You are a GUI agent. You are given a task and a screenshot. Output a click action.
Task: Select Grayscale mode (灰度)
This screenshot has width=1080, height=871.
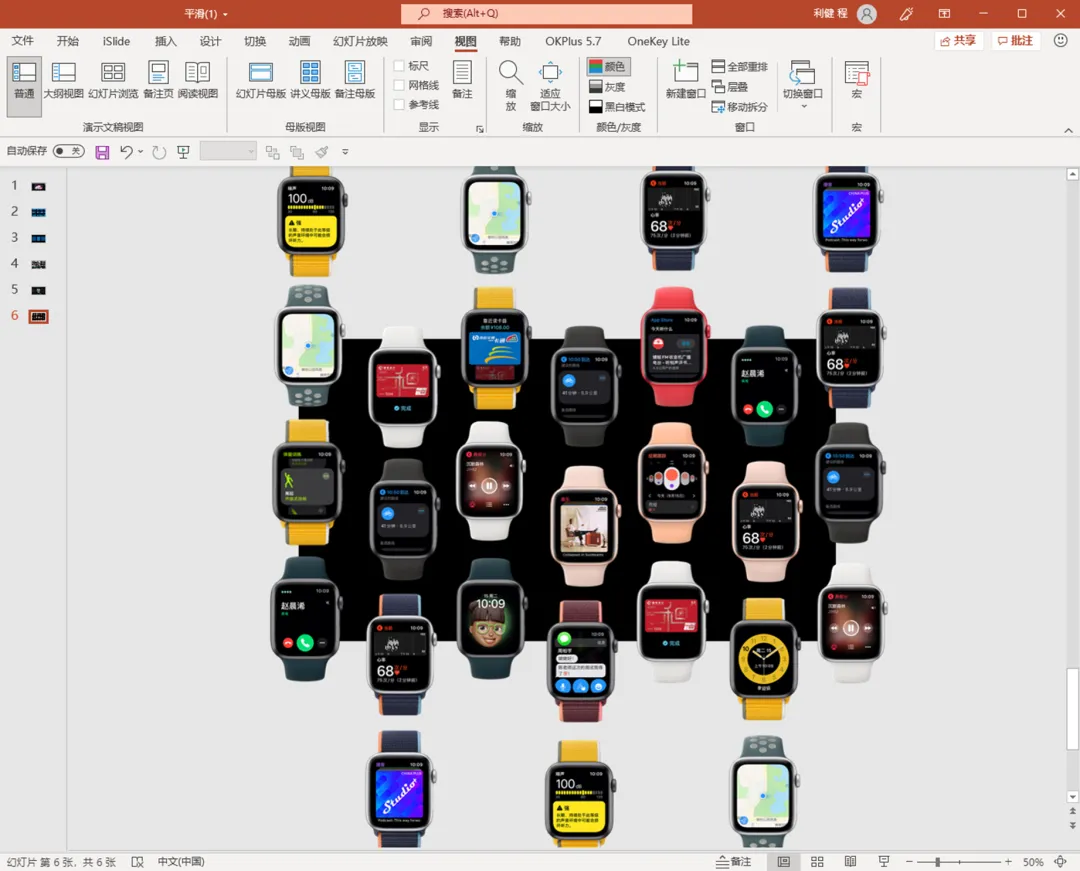coord(608,87)
